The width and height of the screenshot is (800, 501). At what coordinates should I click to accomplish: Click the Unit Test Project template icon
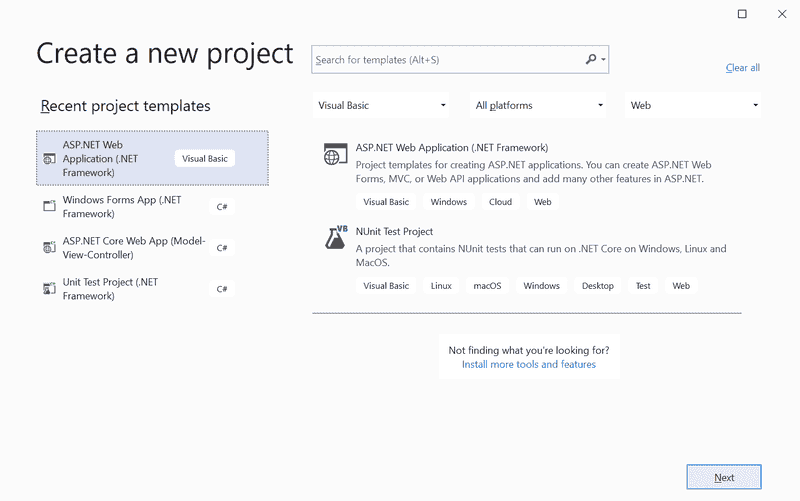tap(49, 289)
